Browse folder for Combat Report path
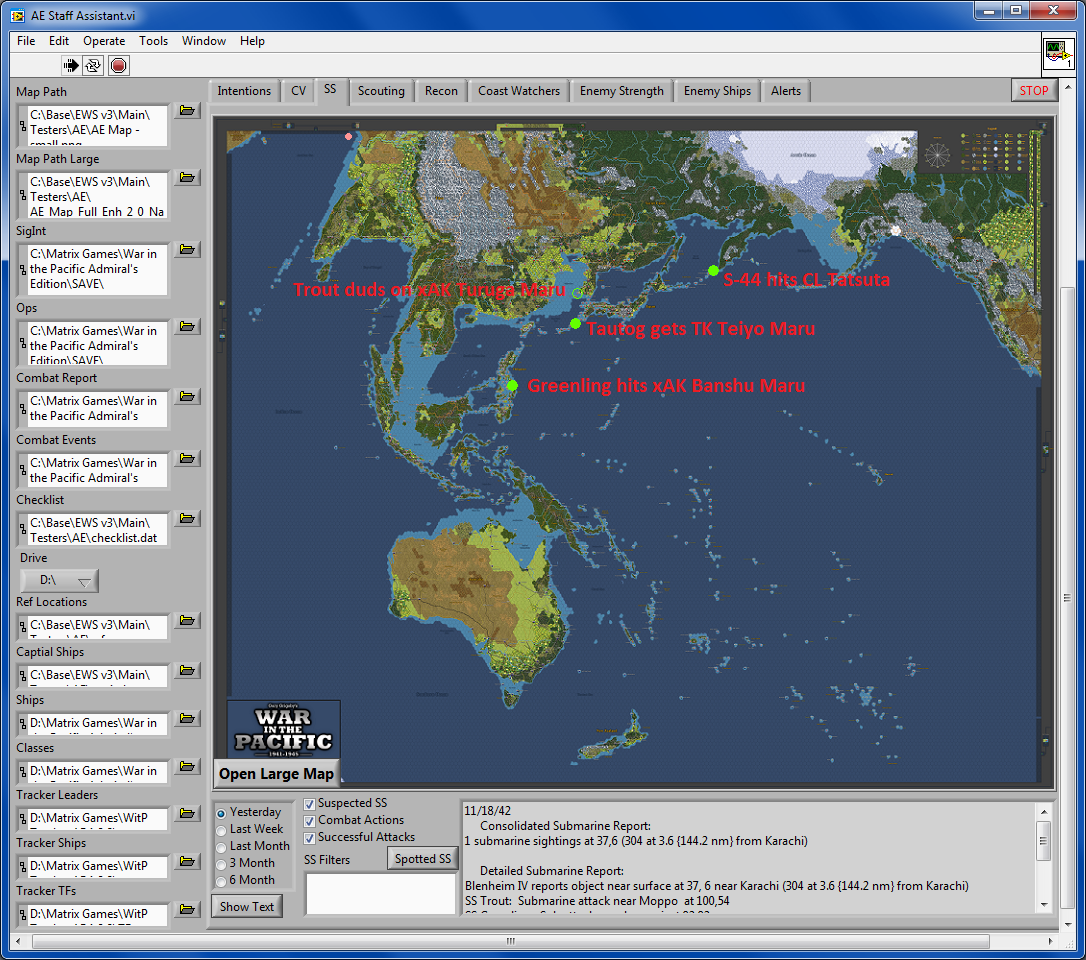This screenshot has height=960, width=1086. point(187,396)
